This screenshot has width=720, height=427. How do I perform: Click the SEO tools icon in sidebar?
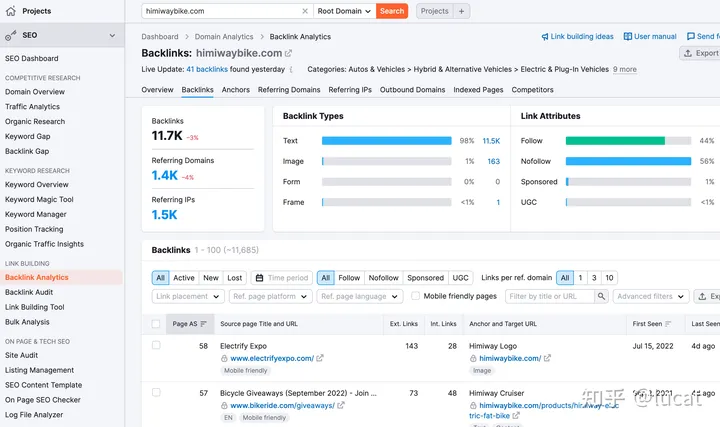(11, 35)
